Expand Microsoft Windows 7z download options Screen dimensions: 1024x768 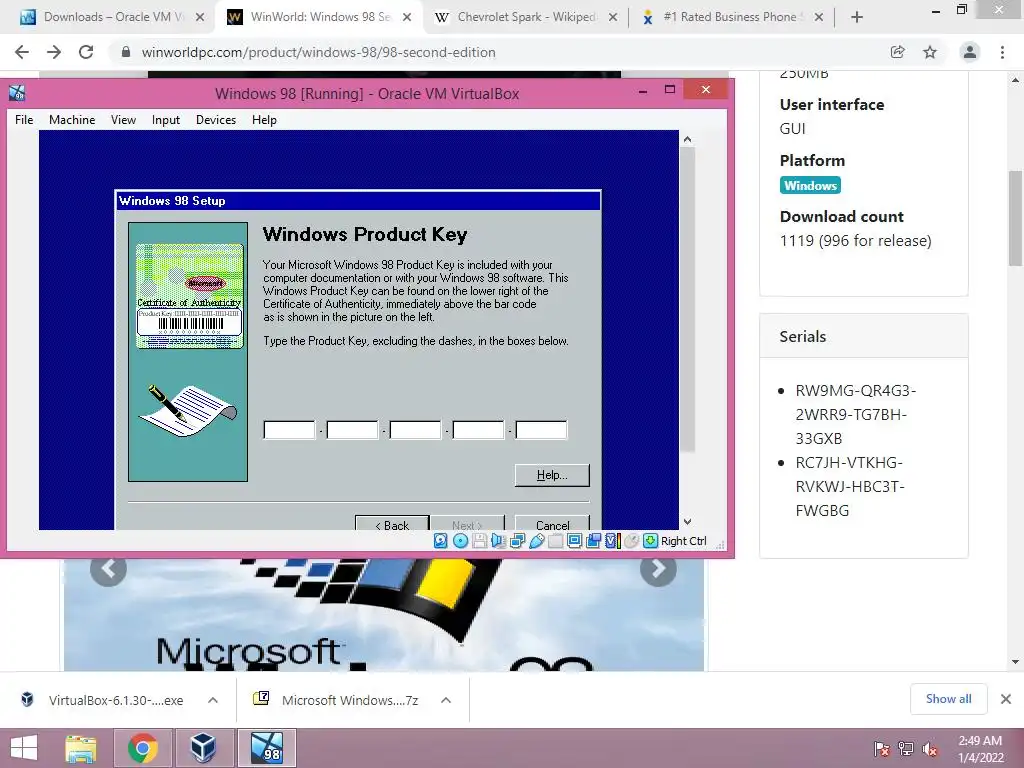pos(446,700)
